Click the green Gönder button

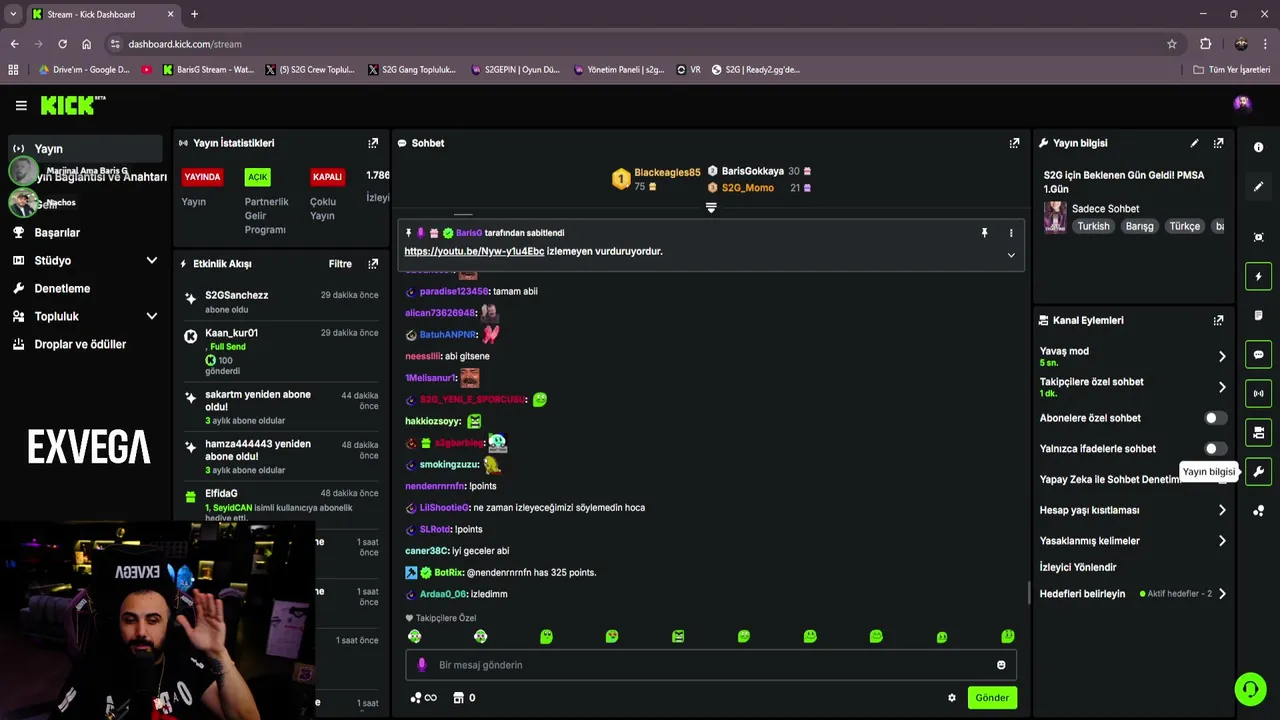pyautogui.click(x=992, y=698)
